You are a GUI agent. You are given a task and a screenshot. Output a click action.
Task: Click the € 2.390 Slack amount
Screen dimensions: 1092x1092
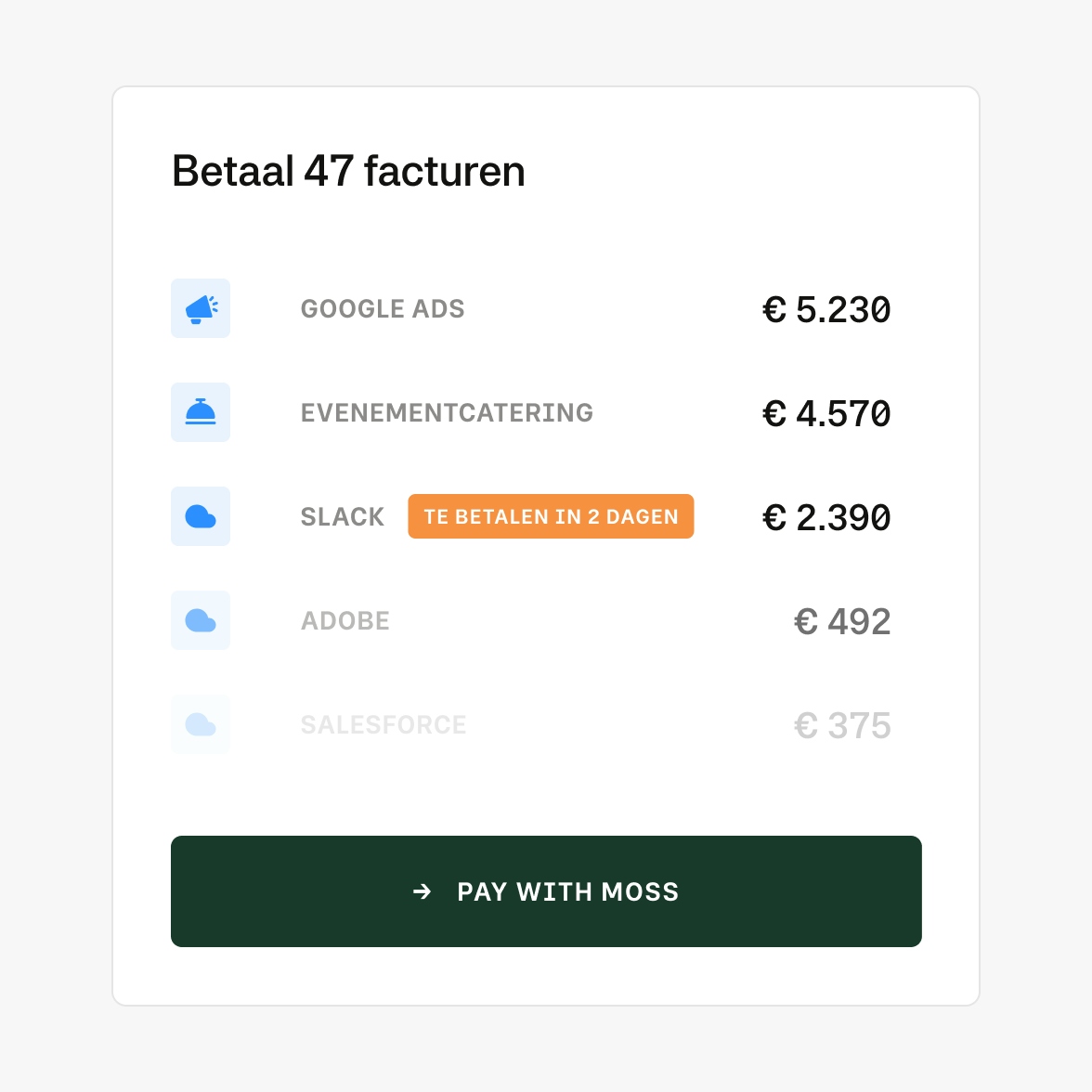pyautogui.click(x=826, y=518)
